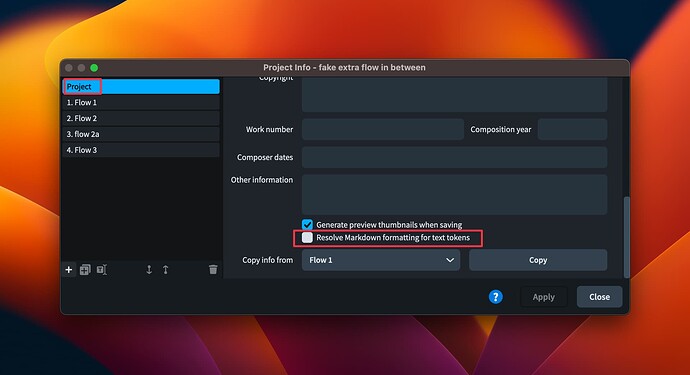Select 3. flow 2a in the list

141,134
